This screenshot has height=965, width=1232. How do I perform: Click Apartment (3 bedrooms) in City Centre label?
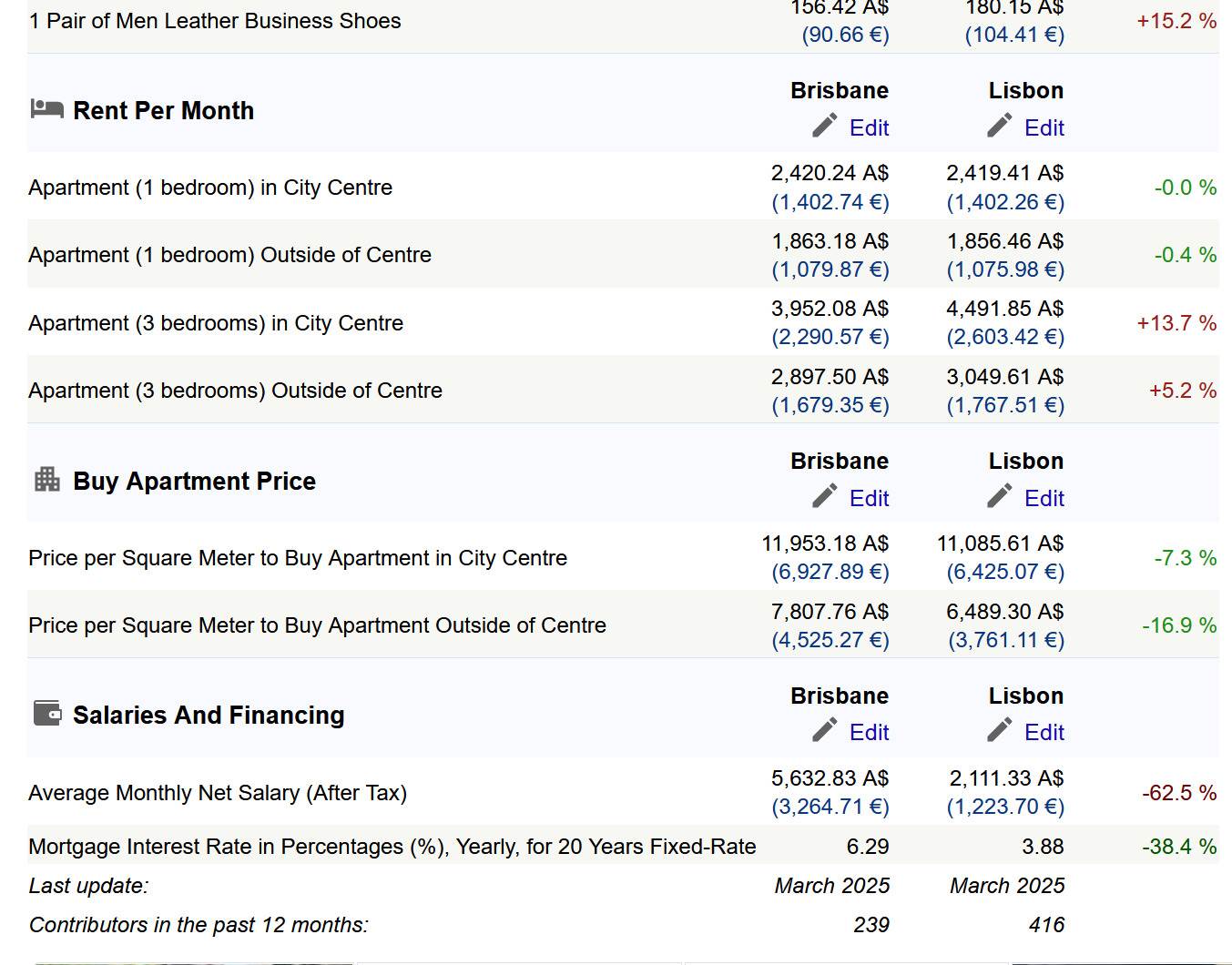coord(216,323)
